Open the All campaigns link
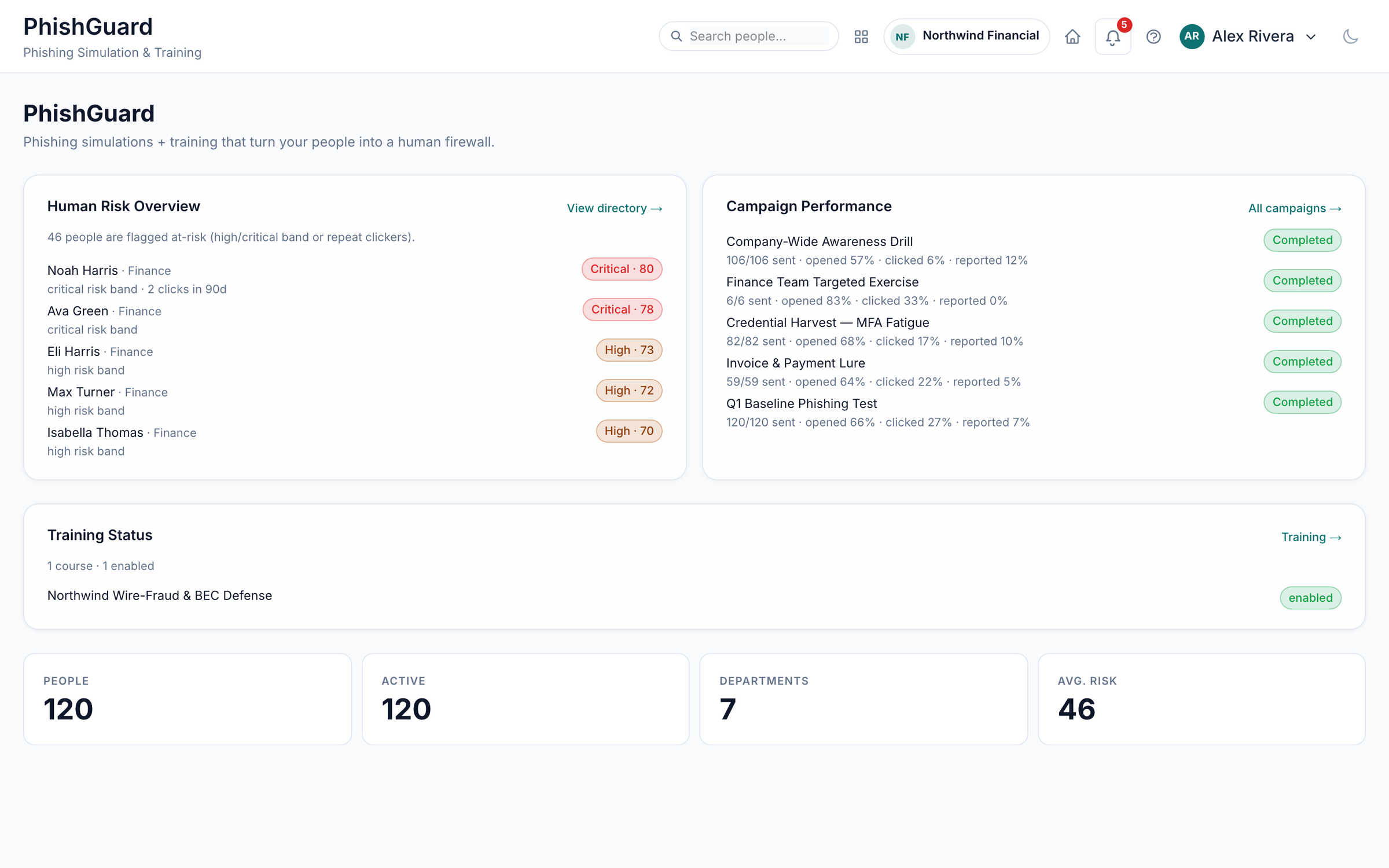This screenshot has height=868, width=1389. [x=1295, y=208]
